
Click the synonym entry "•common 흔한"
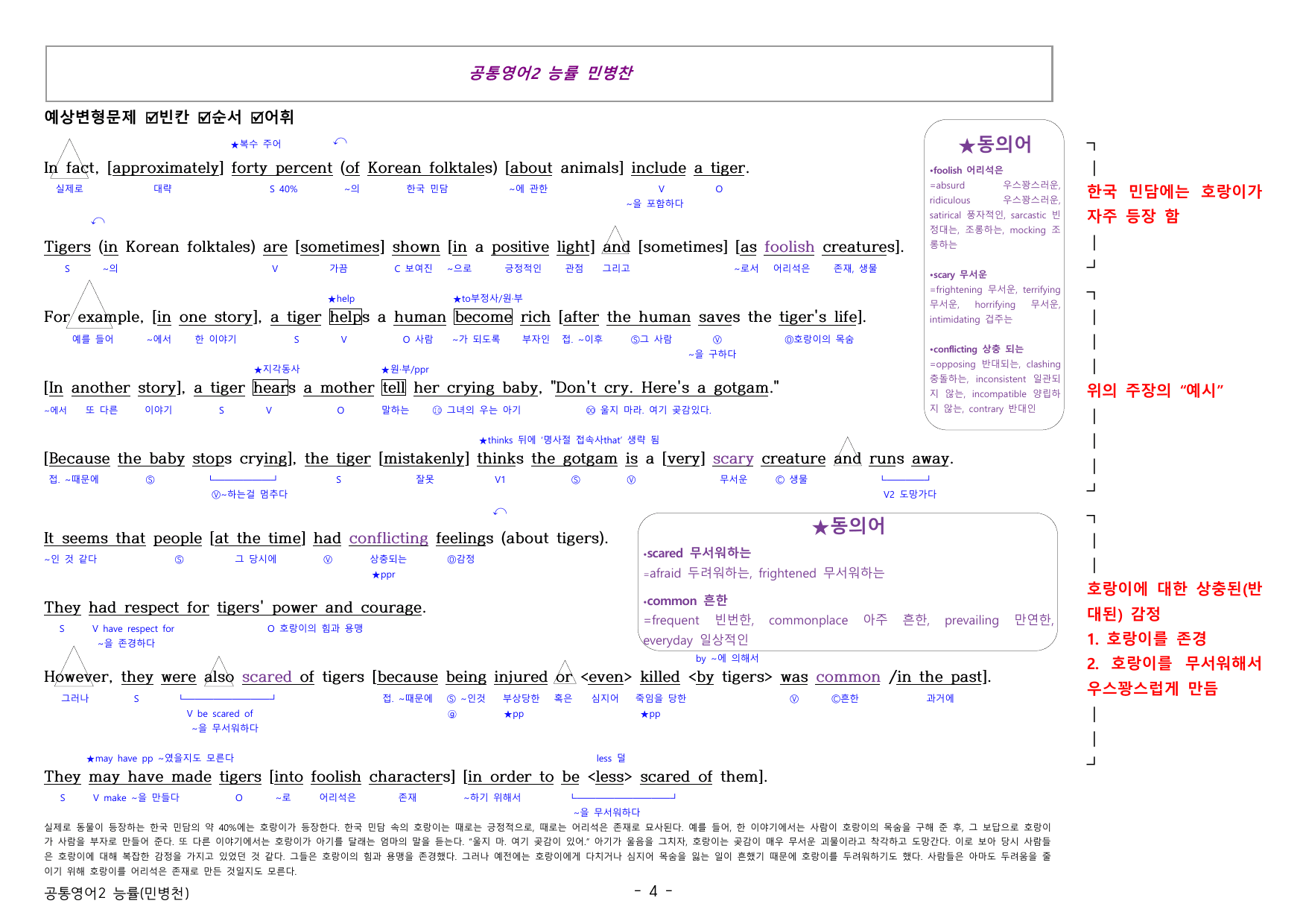[685, 601]
